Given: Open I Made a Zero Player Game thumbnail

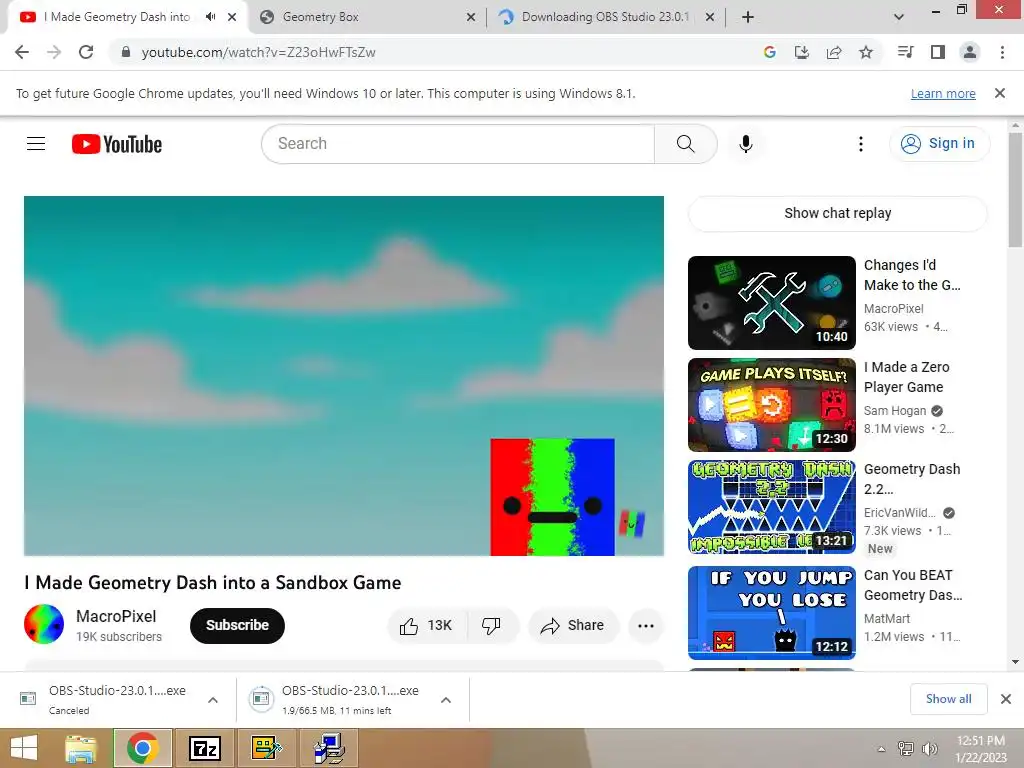Looking at the screenshot, I should [x=771, y=405].
